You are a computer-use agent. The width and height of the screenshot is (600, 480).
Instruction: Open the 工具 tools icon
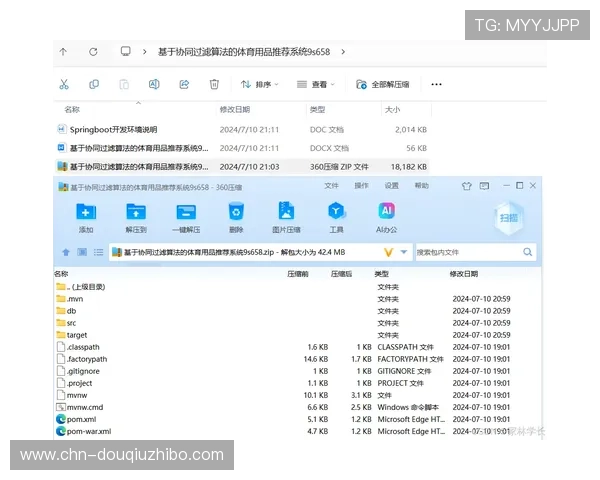337,212
